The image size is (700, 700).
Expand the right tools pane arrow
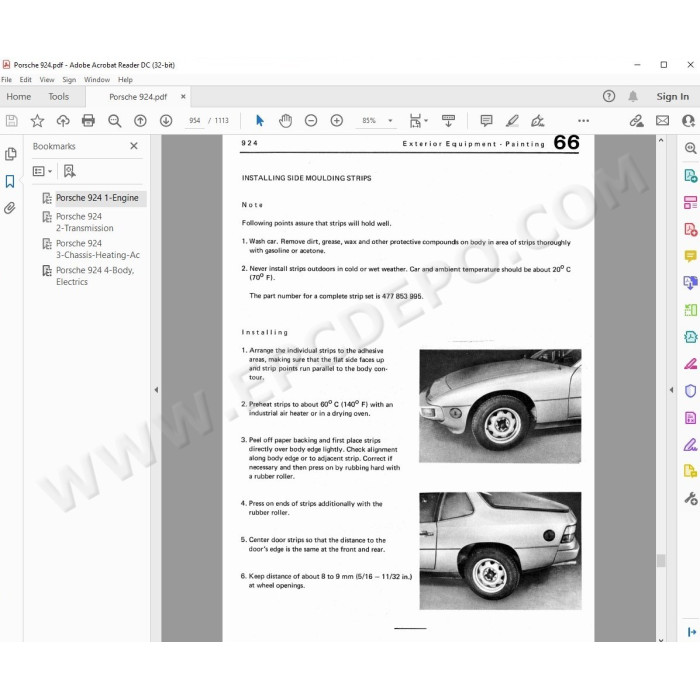pos(671,390)
